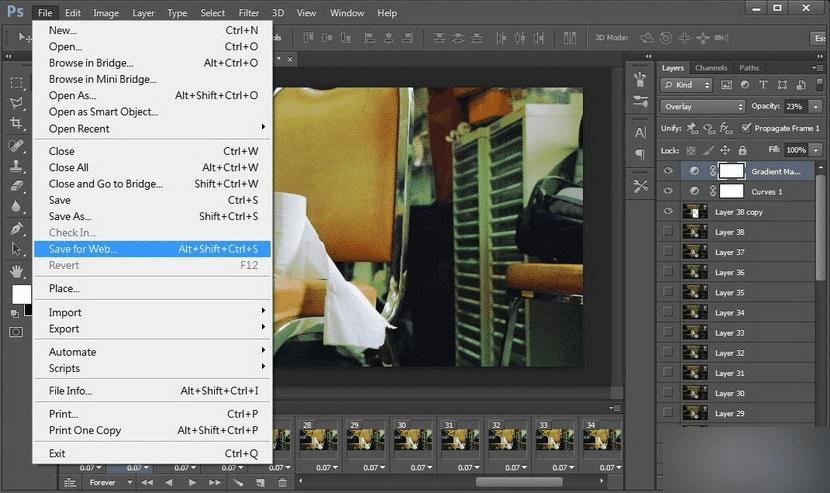
Task: Select the first animation frame button
Action: point(147,482)
